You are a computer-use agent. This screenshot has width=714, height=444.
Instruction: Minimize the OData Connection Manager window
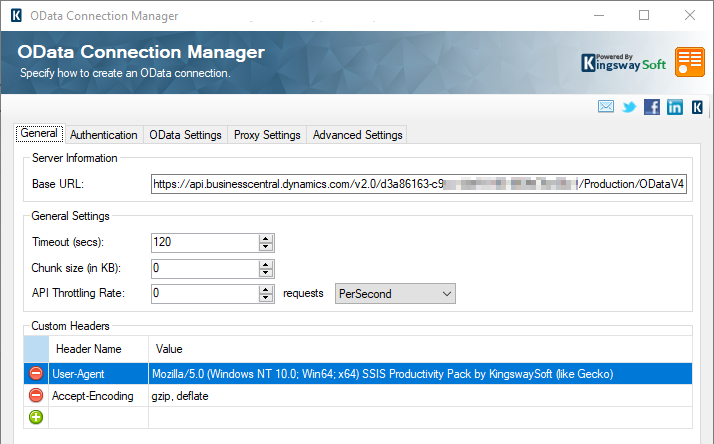pyautogui.click(x=599, y=15)
